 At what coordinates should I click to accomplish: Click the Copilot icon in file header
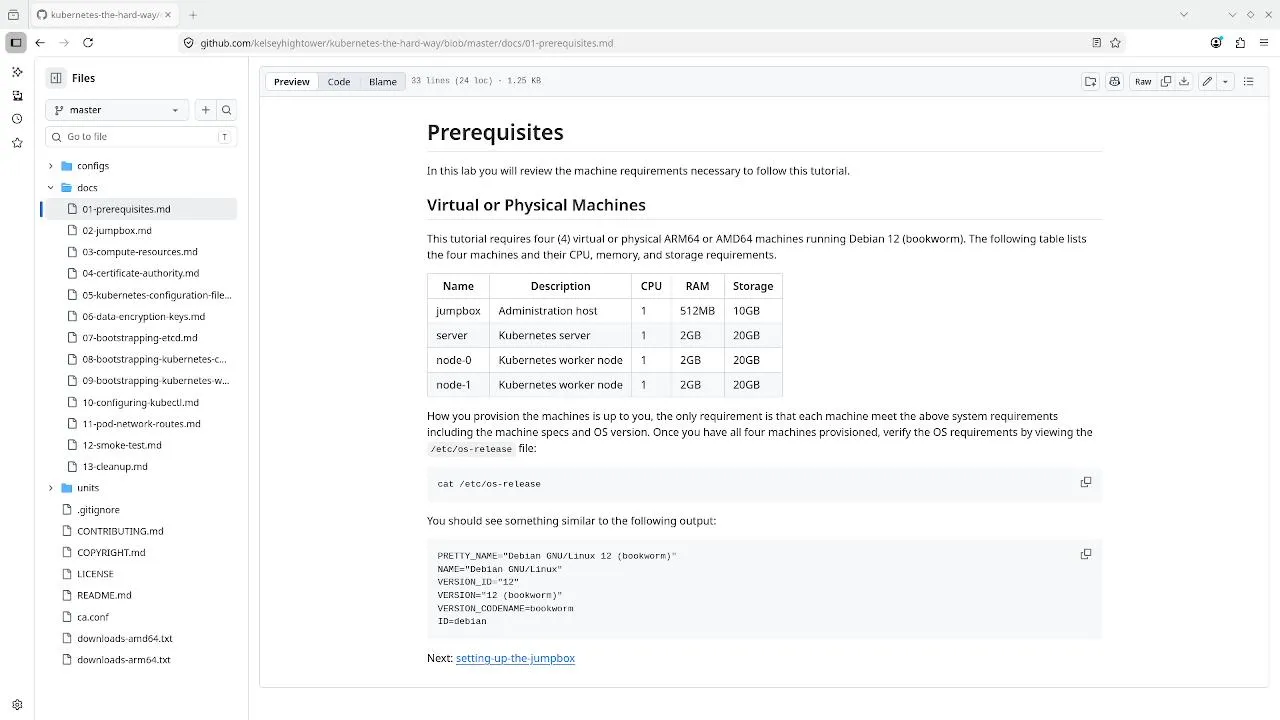1114,82
